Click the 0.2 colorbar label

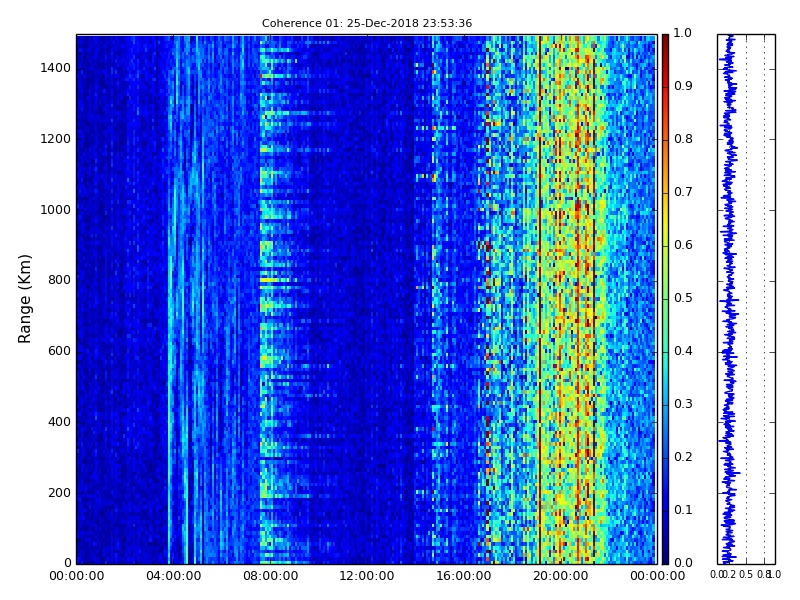683,457
